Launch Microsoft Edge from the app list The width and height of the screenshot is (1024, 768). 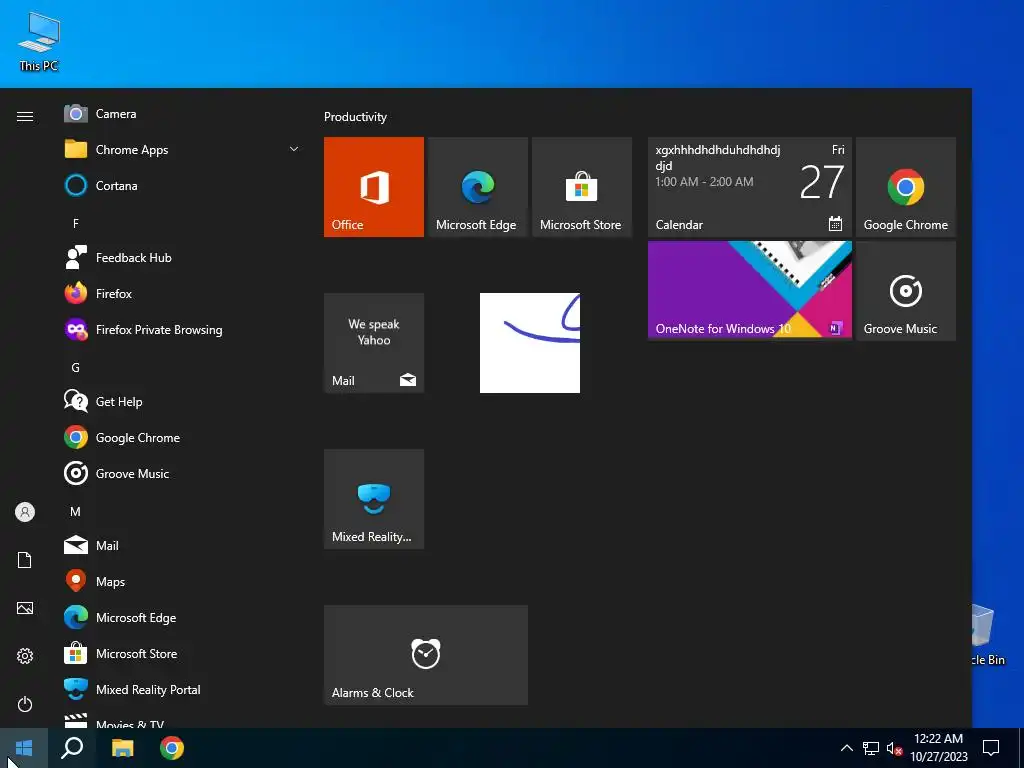click(183, 618)
